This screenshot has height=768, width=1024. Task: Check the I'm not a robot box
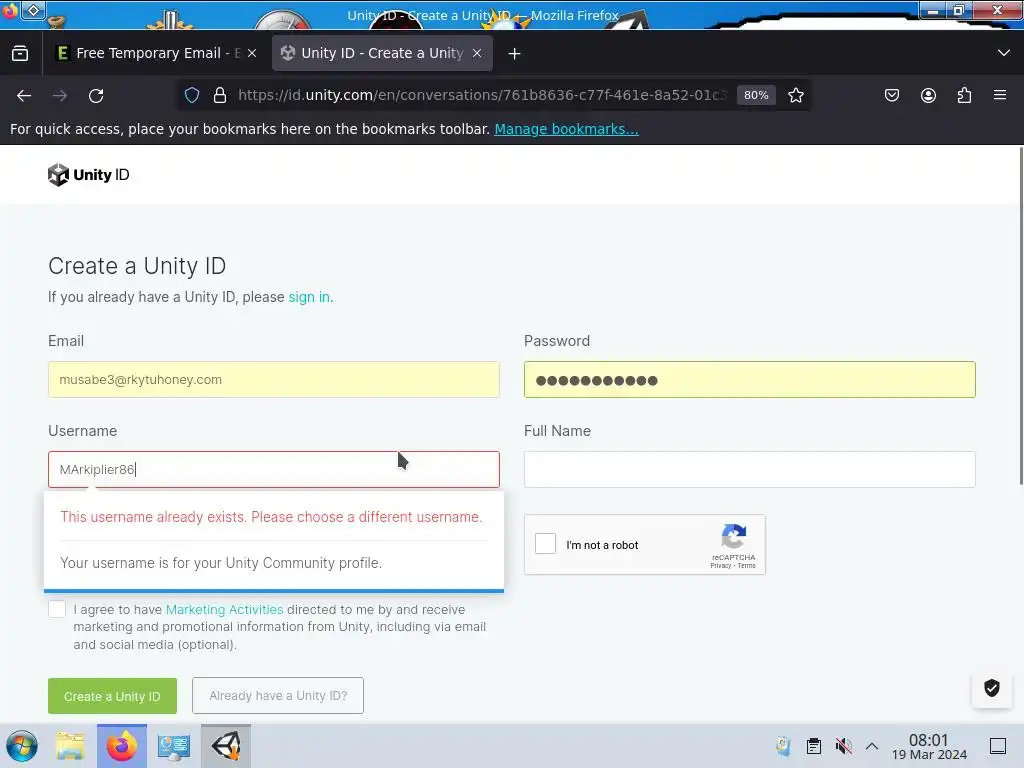pyautogui.click(x=545, y=543)
